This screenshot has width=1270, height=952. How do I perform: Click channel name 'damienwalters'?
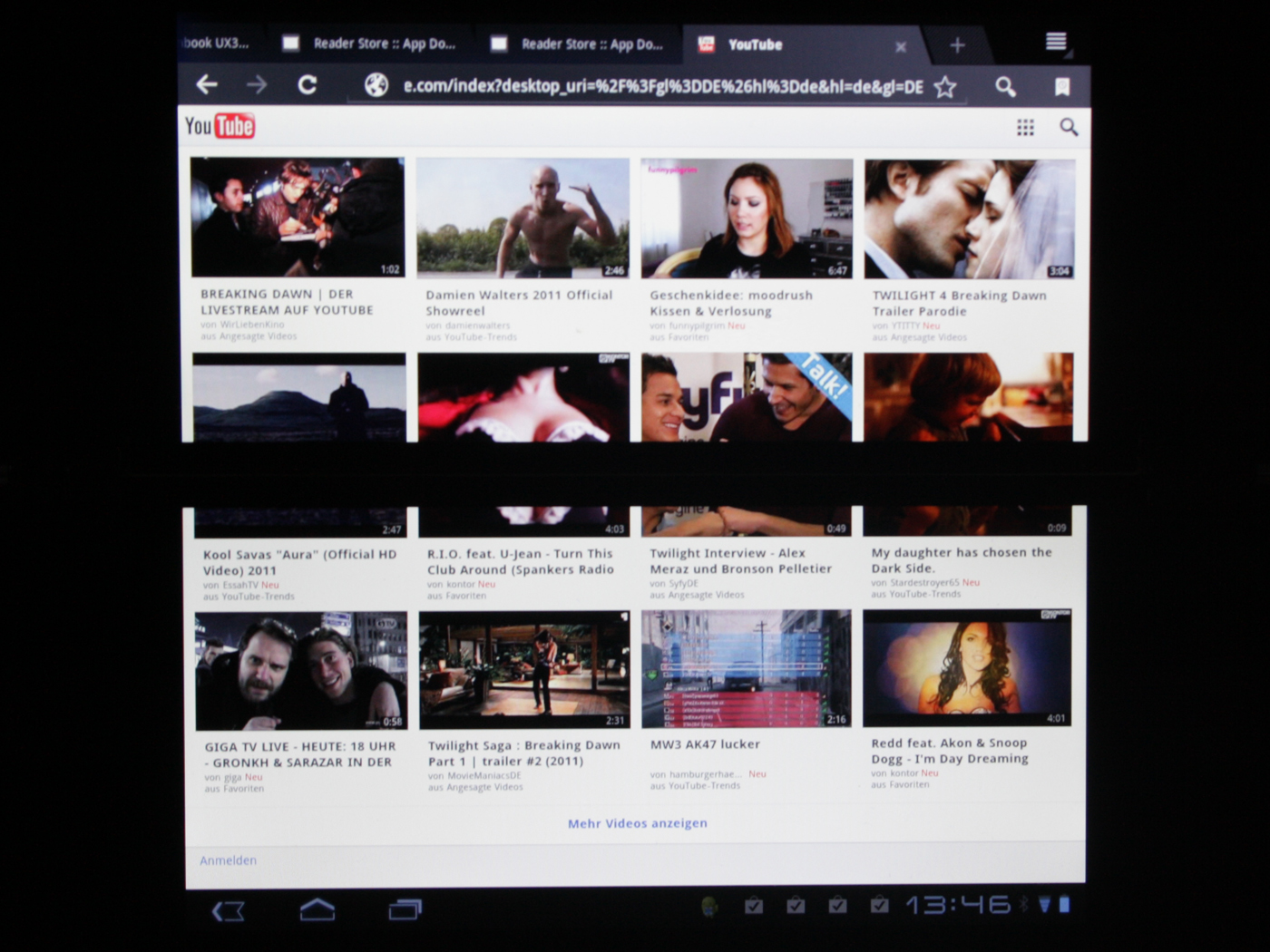pyautogui.click(x=477, y=325)
